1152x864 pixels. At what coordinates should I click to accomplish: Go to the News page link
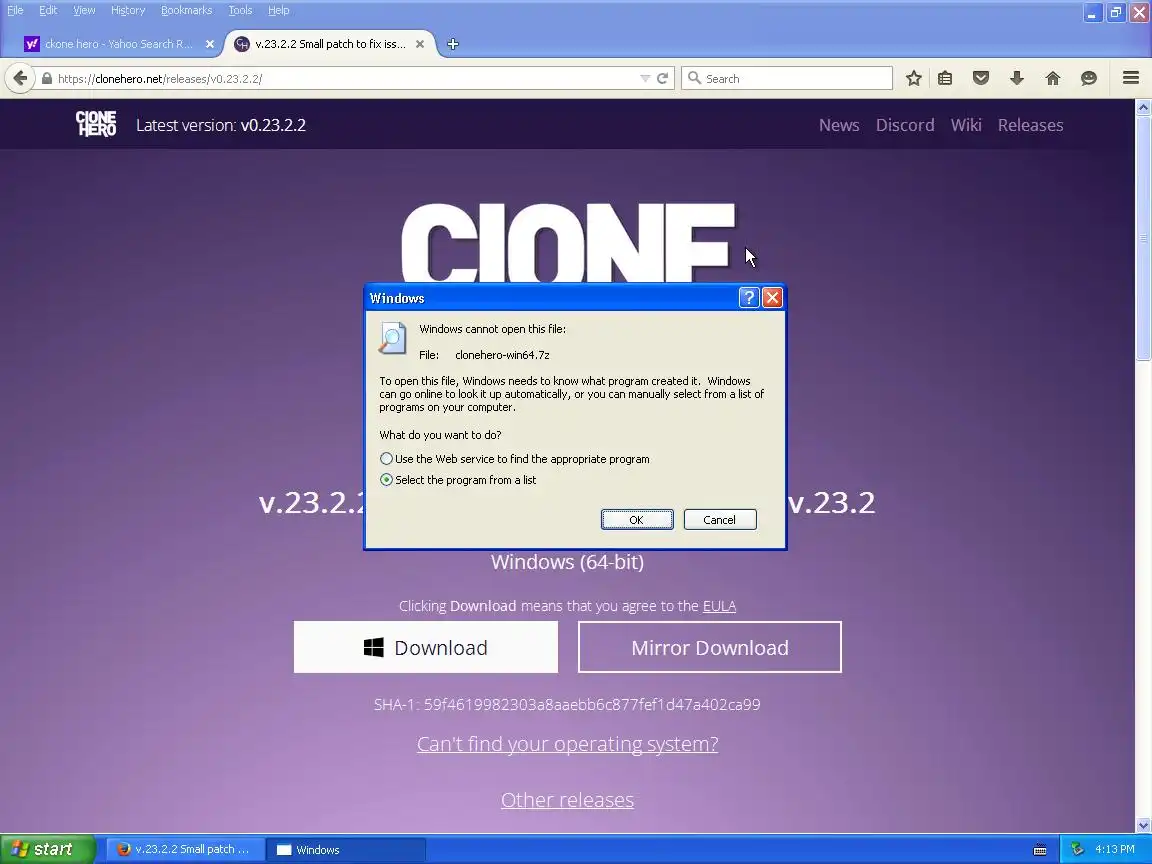point(839,125)
